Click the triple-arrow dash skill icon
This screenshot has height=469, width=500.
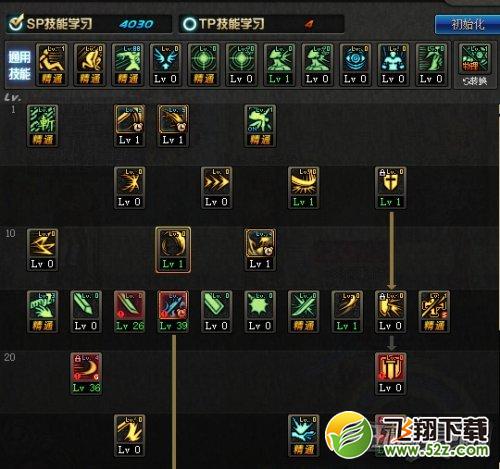click(x=217, y=188)
